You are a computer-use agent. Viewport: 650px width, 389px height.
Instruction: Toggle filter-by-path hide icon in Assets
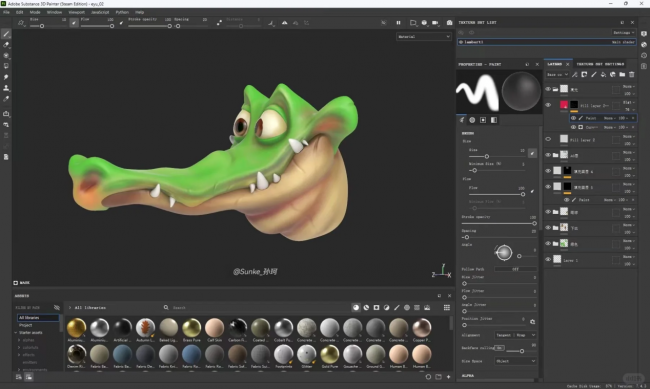[x=57, y=307]
